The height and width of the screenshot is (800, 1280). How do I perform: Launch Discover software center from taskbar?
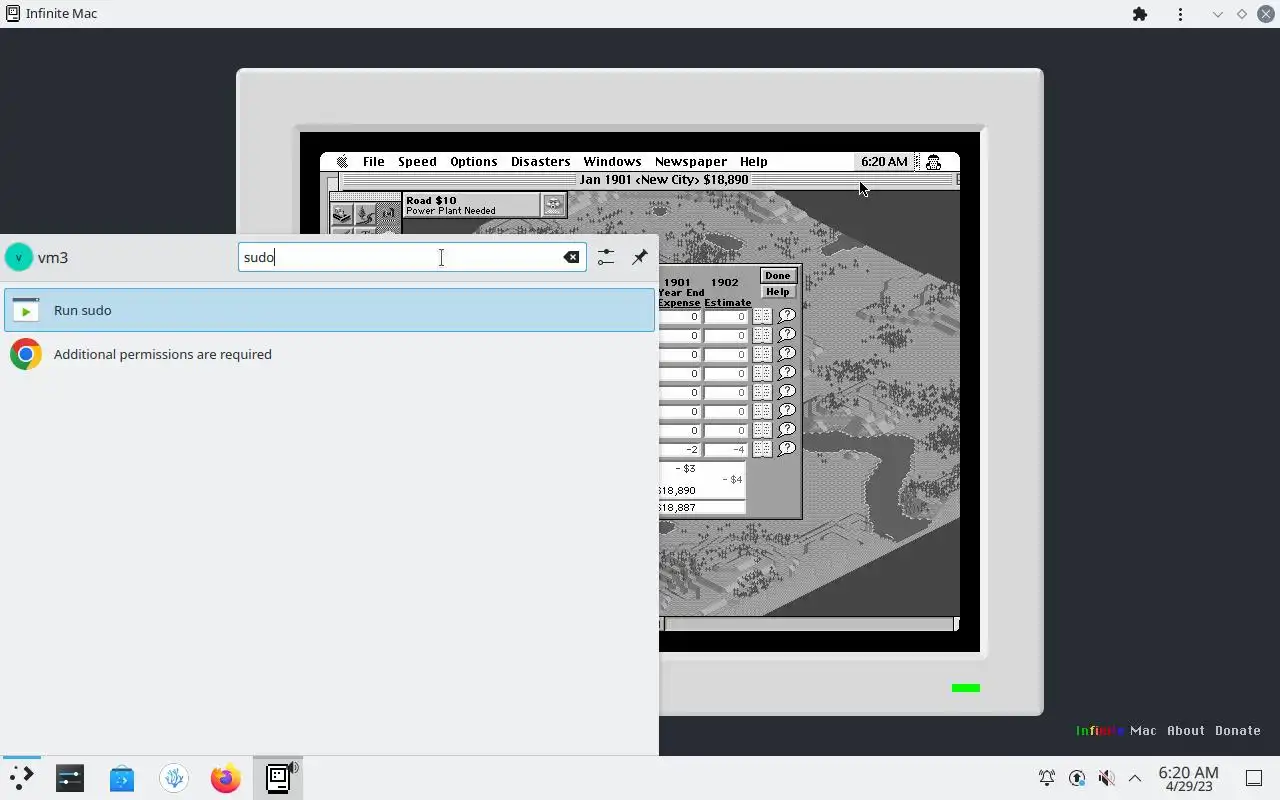click(x=122, y=778)
